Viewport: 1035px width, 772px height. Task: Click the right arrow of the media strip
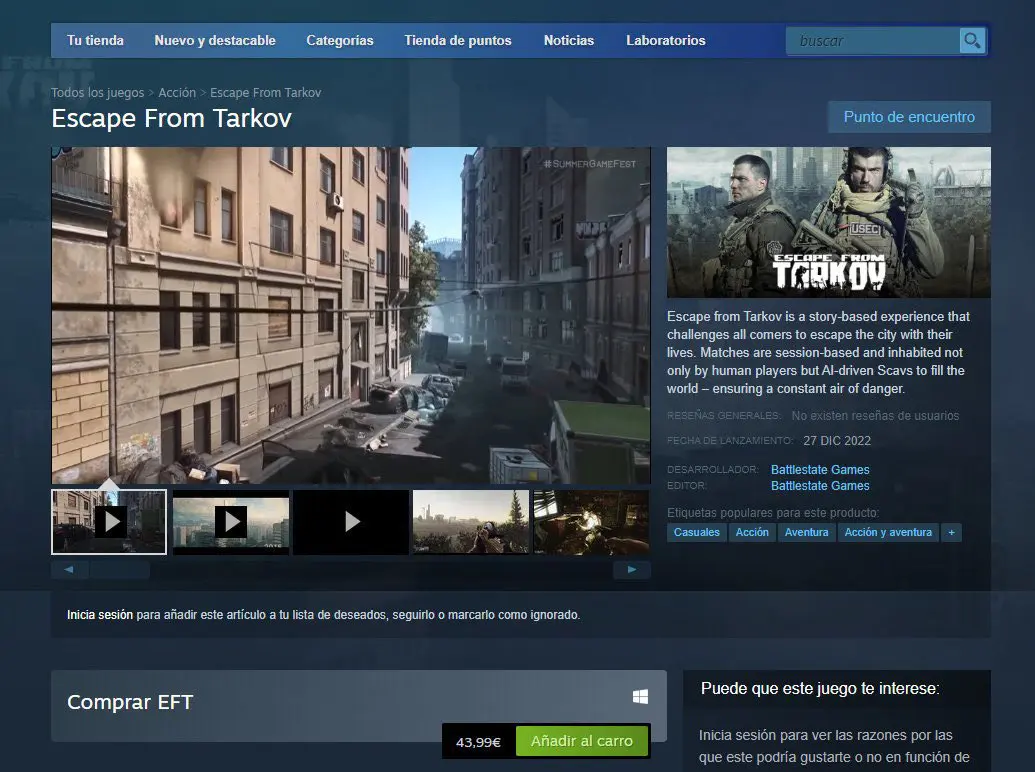632,569
